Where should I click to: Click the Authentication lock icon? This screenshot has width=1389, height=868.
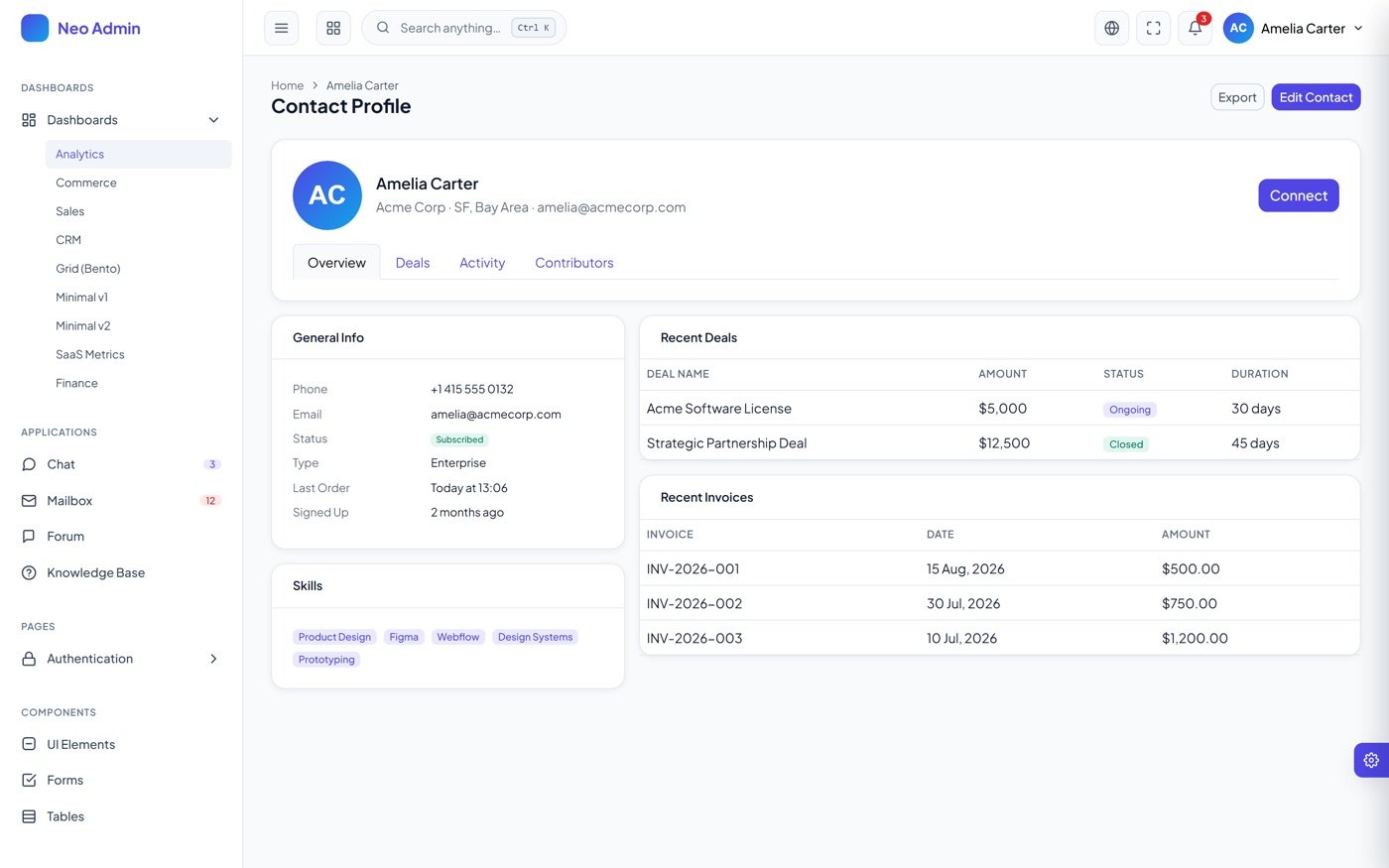[x=29, y=659]
